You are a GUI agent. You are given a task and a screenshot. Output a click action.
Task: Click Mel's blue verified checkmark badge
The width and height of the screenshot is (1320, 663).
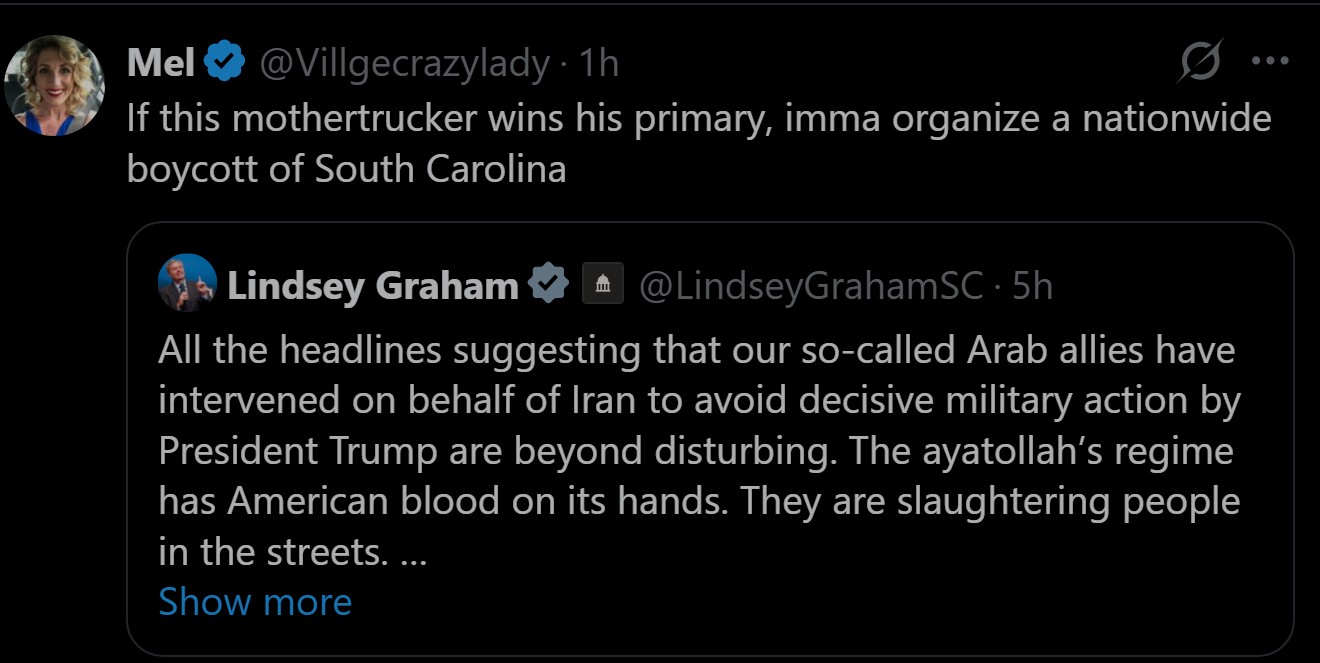226,64
